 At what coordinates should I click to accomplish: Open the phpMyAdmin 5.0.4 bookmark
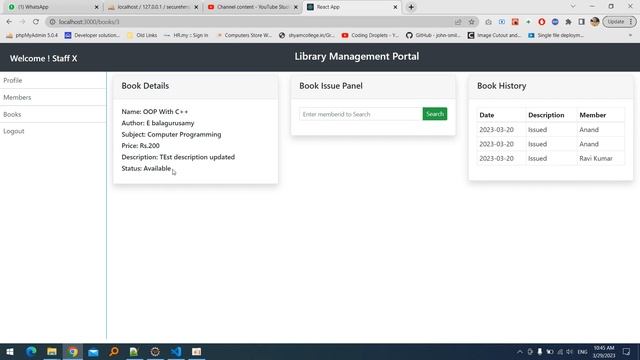(x=32, y=36)
